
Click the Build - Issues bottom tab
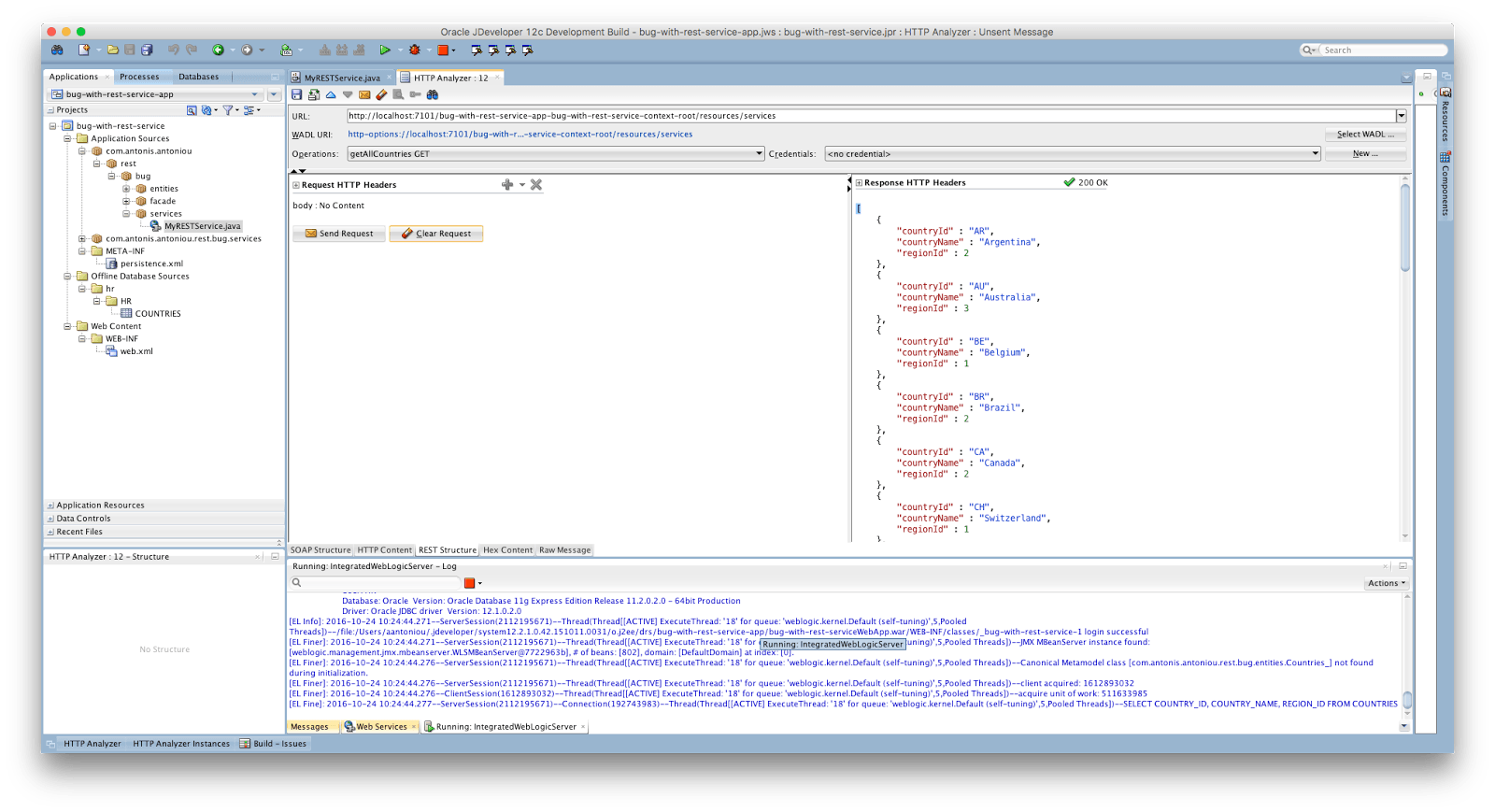(273, 744)
